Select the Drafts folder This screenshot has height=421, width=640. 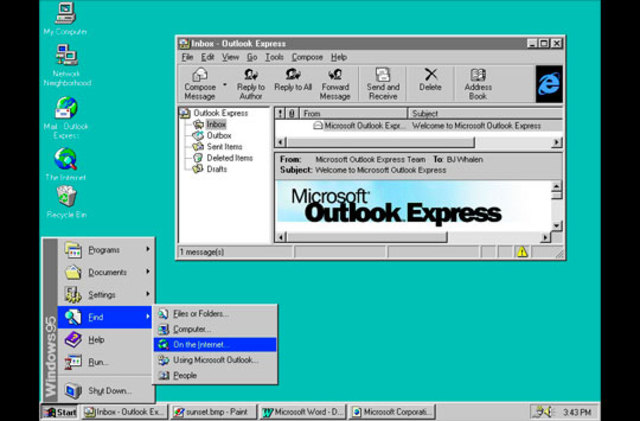click(210, 169)
